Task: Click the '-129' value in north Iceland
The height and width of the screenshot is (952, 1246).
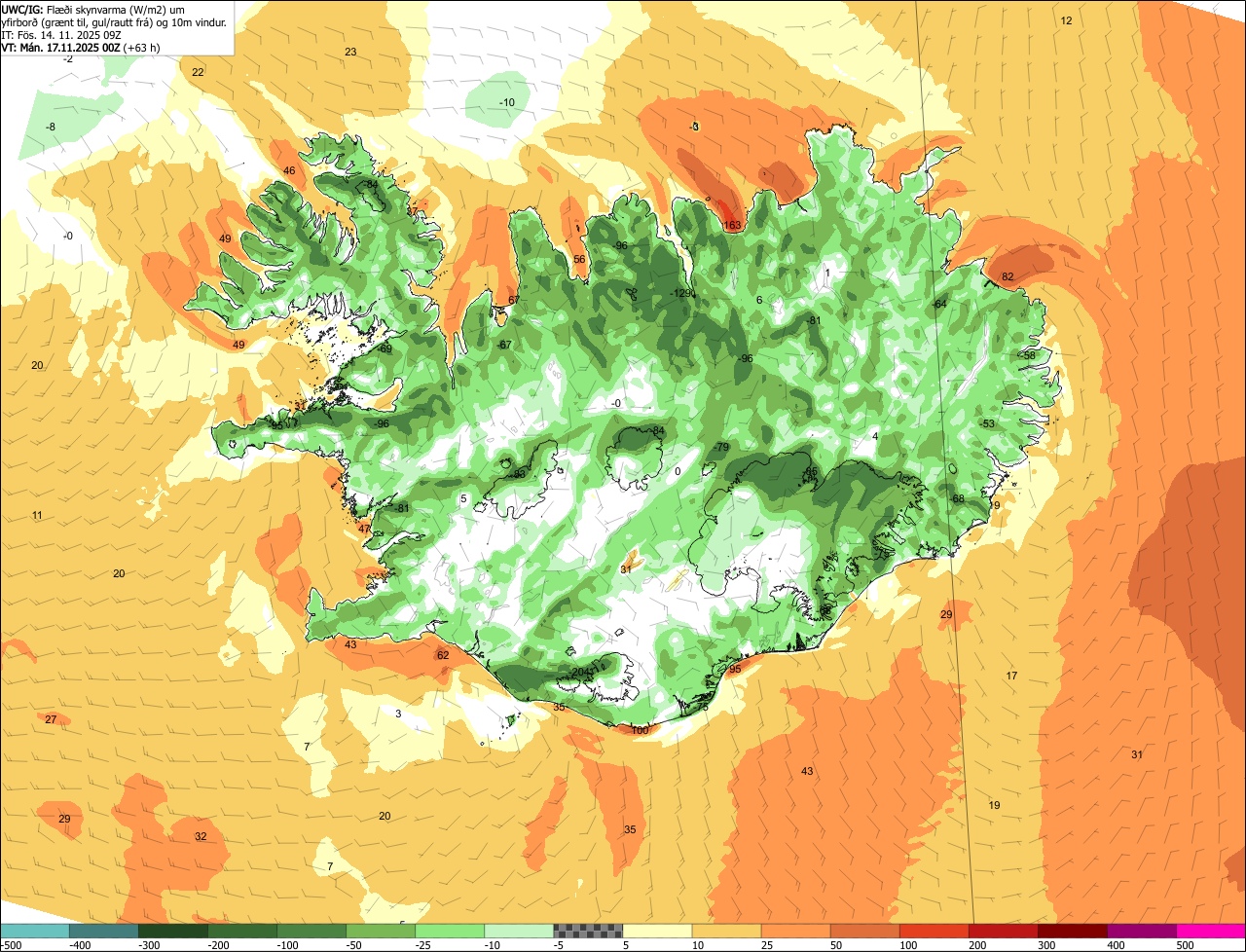Action: (682, 294)
